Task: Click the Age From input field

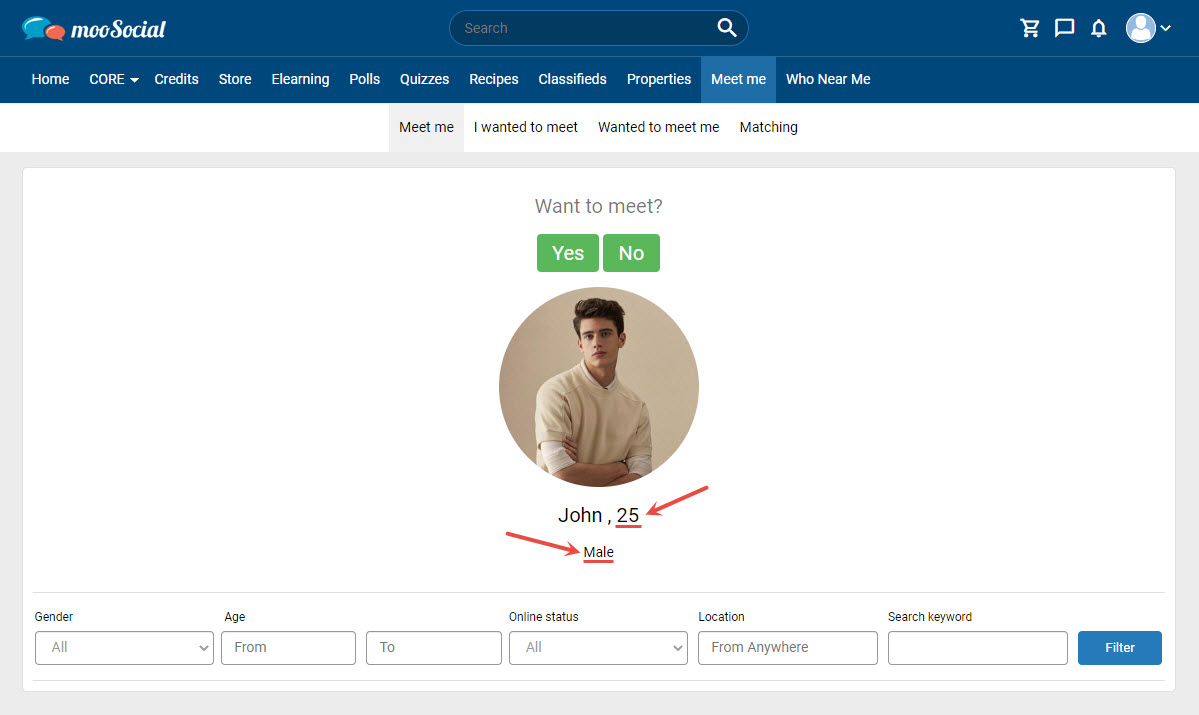Action: 289,648
